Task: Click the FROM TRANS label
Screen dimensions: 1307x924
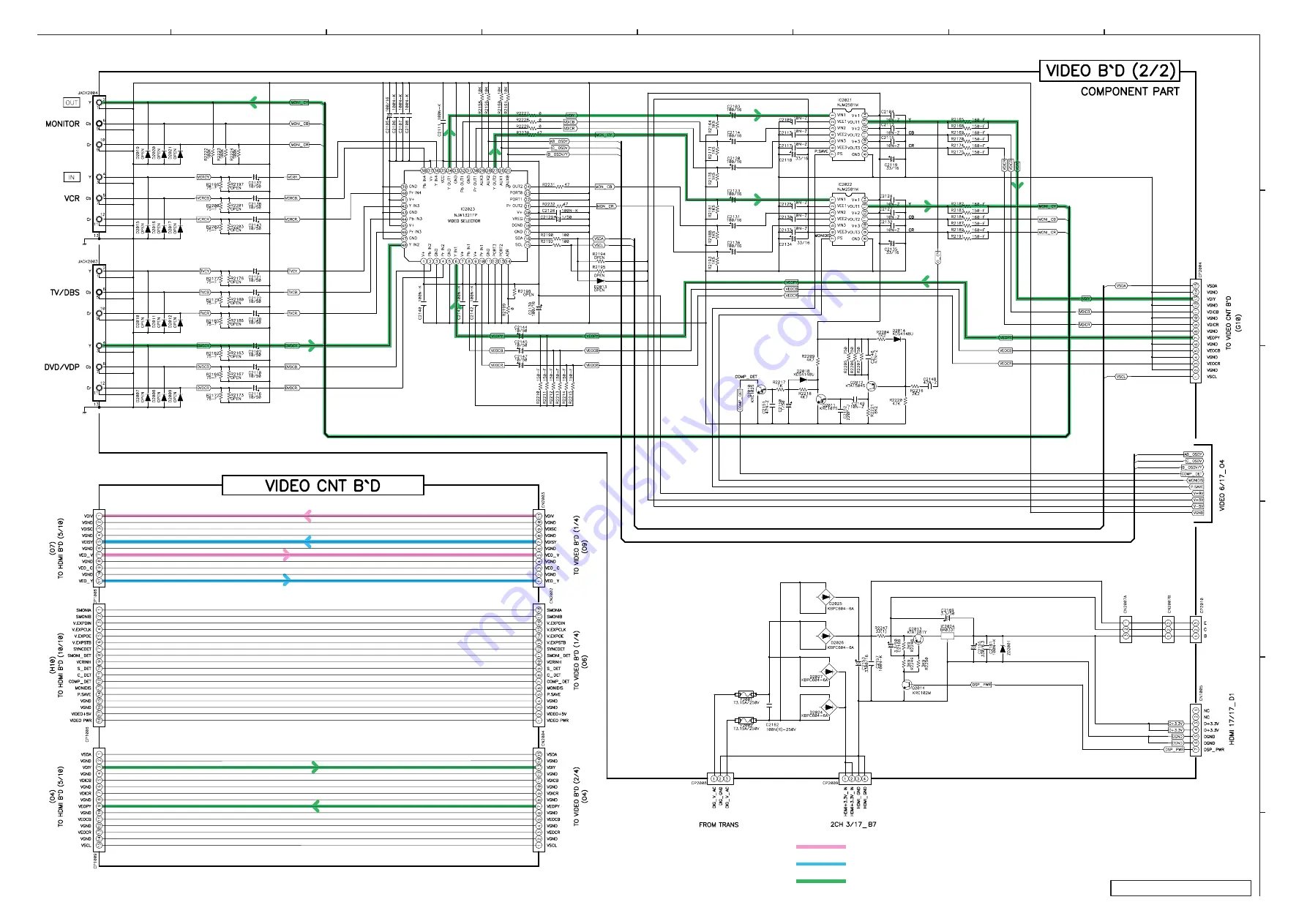Action: pyautogui.click(x=719, y=825)
